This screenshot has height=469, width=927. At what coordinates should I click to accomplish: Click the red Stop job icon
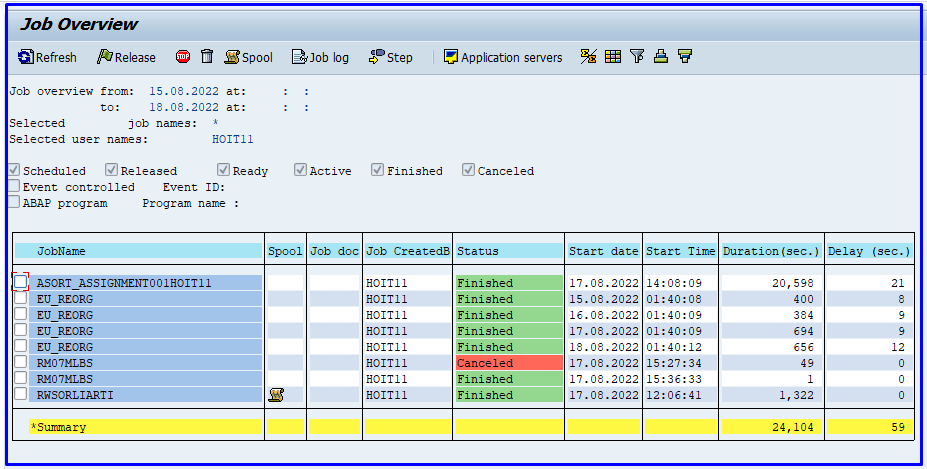pos(183,57)
